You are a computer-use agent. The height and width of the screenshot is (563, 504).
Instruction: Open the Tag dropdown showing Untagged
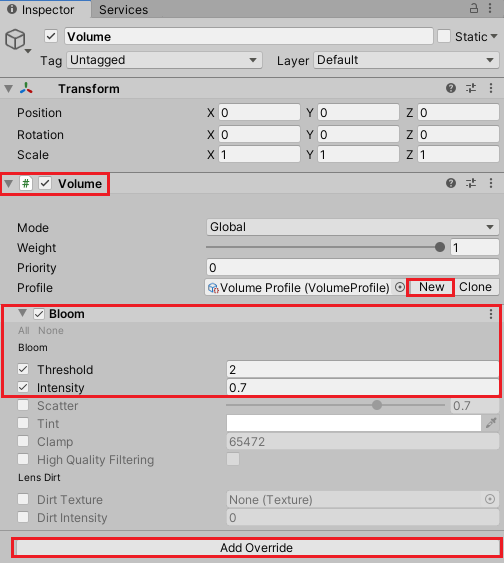(x=164, y=60)
